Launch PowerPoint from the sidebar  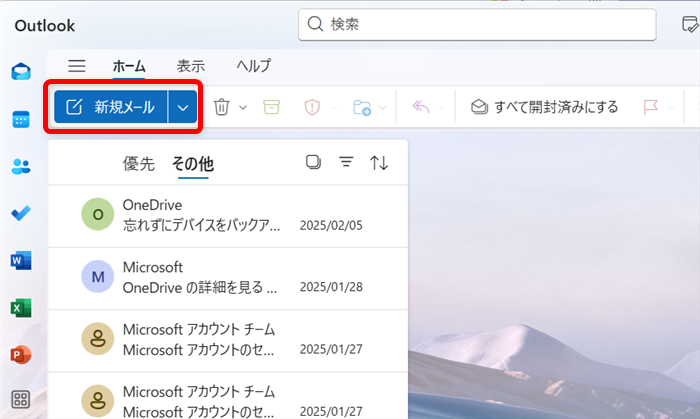tap(21, 355)
